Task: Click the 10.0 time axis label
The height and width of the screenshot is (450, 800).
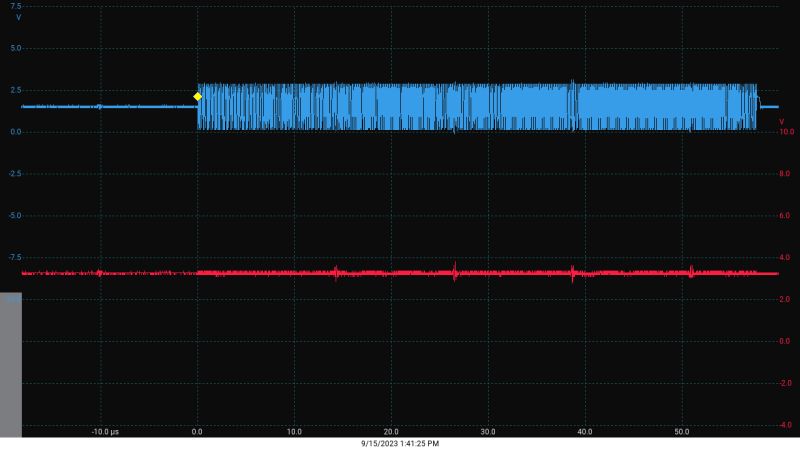Action: click(x=294, y=432)
